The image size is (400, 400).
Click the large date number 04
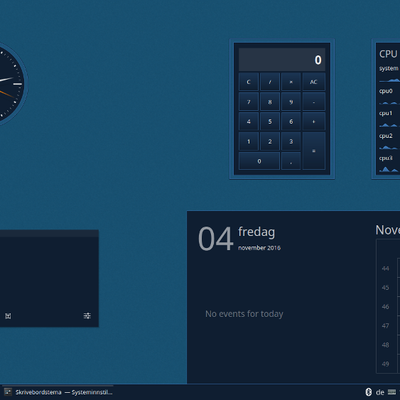click(x=216, y=239)
